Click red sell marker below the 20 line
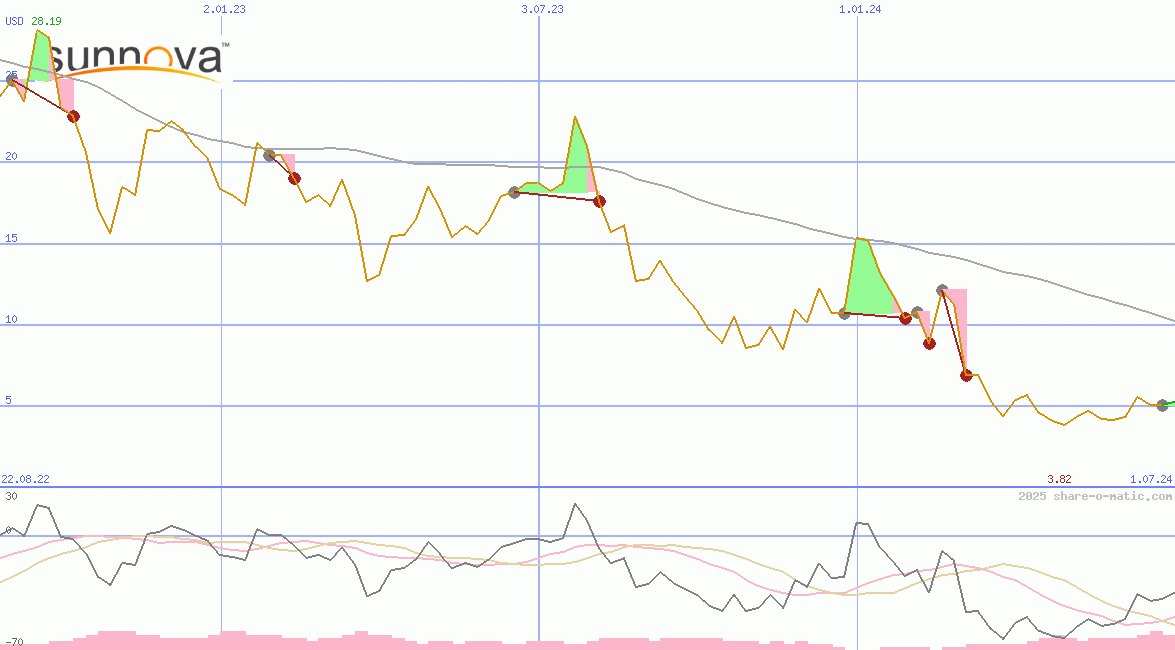Image resolution: width=1175 pixels, height=650 pixels. point(294,178)
